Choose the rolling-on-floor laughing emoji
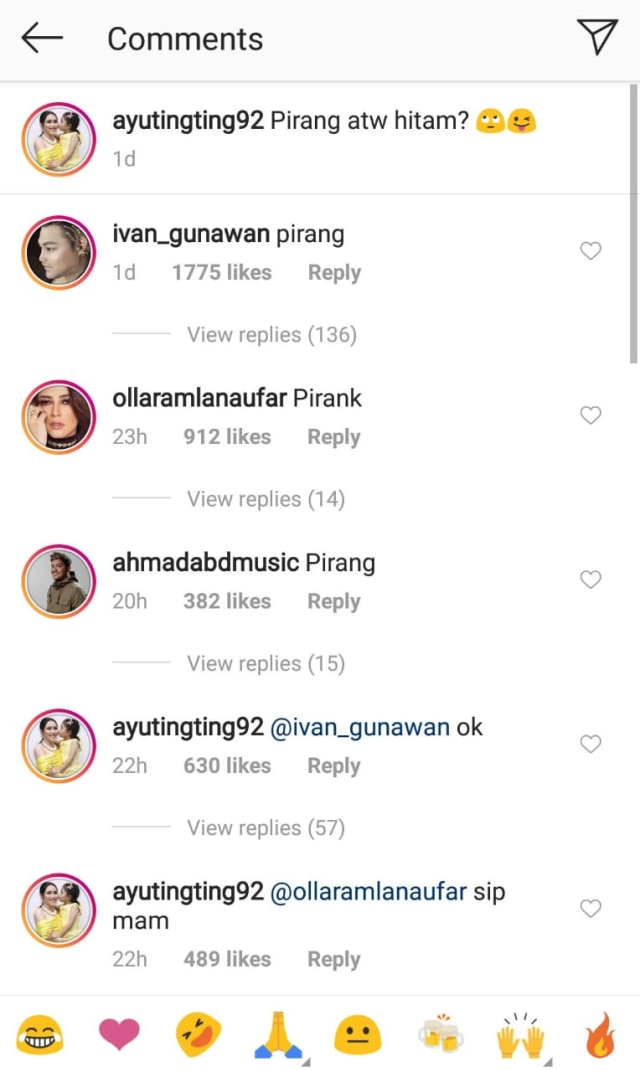640x1071 pixels. [x=198, y=1037]
